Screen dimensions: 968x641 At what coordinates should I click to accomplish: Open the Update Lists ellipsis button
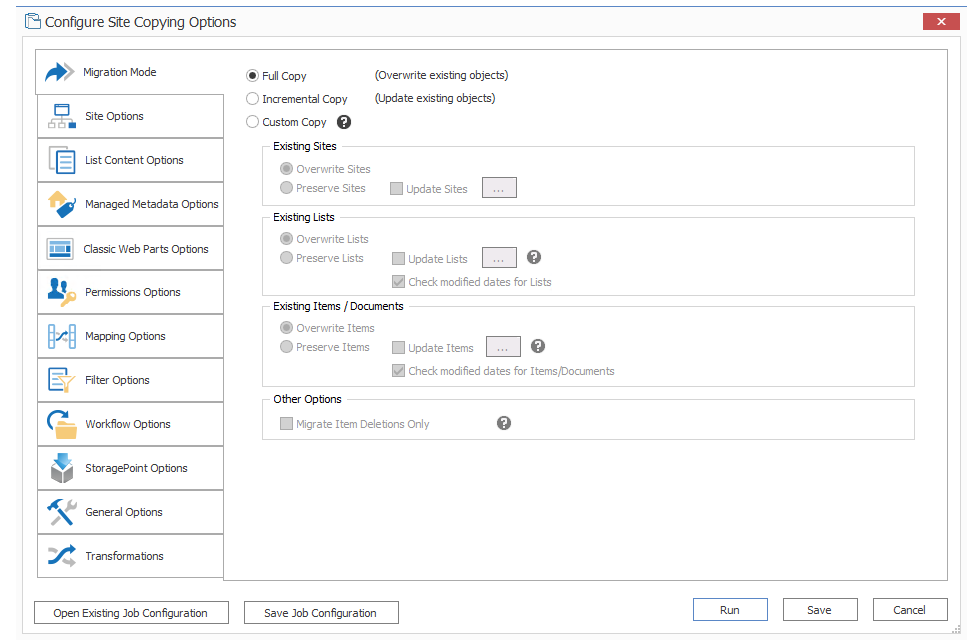pyautogui.click(x=499, y=258)
